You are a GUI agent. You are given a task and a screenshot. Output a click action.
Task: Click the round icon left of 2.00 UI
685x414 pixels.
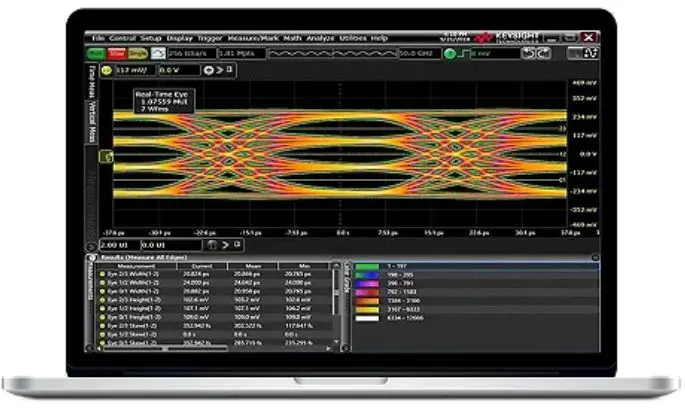tap(91, 246)
